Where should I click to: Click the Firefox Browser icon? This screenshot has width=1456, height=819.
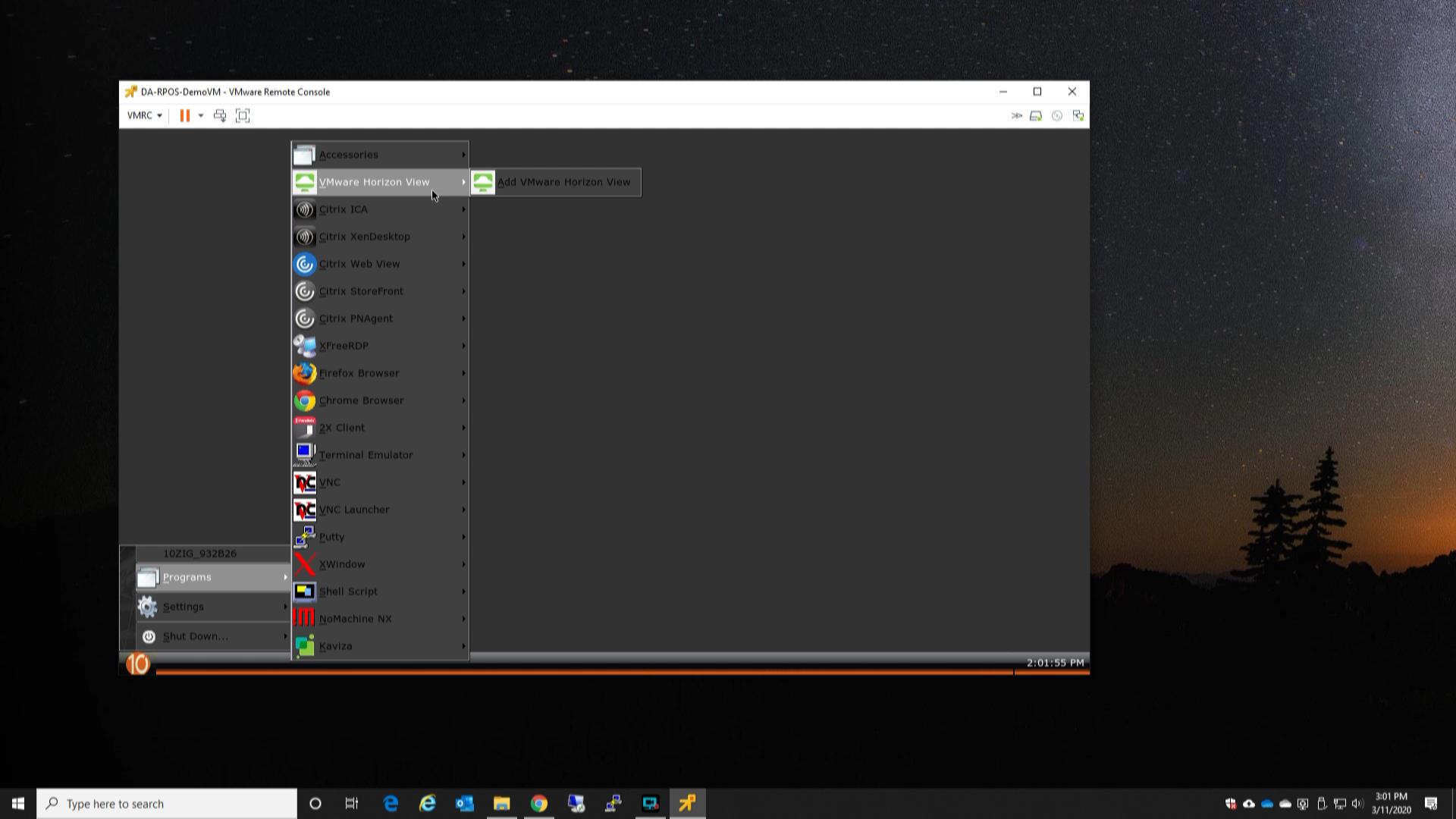pos(305,373)
